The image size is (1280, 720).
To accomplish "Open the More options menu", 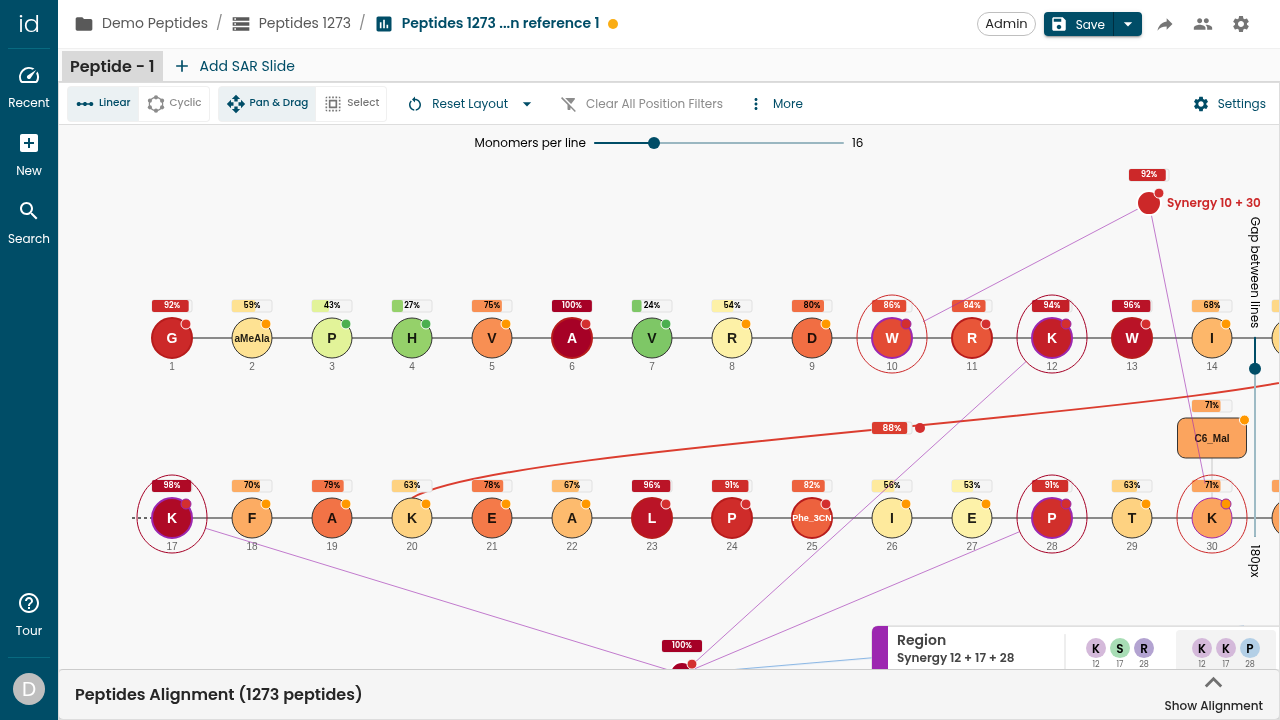I will (x=776, y=104).
